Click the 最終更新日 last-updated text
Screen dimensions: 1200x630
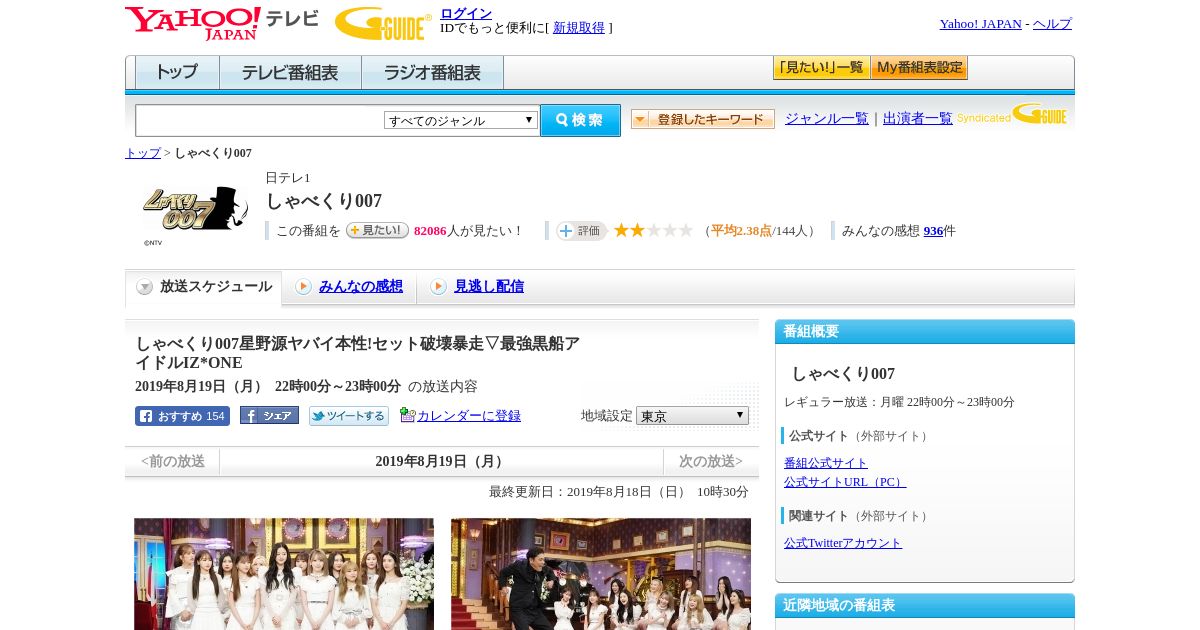(x=619, y=492)
